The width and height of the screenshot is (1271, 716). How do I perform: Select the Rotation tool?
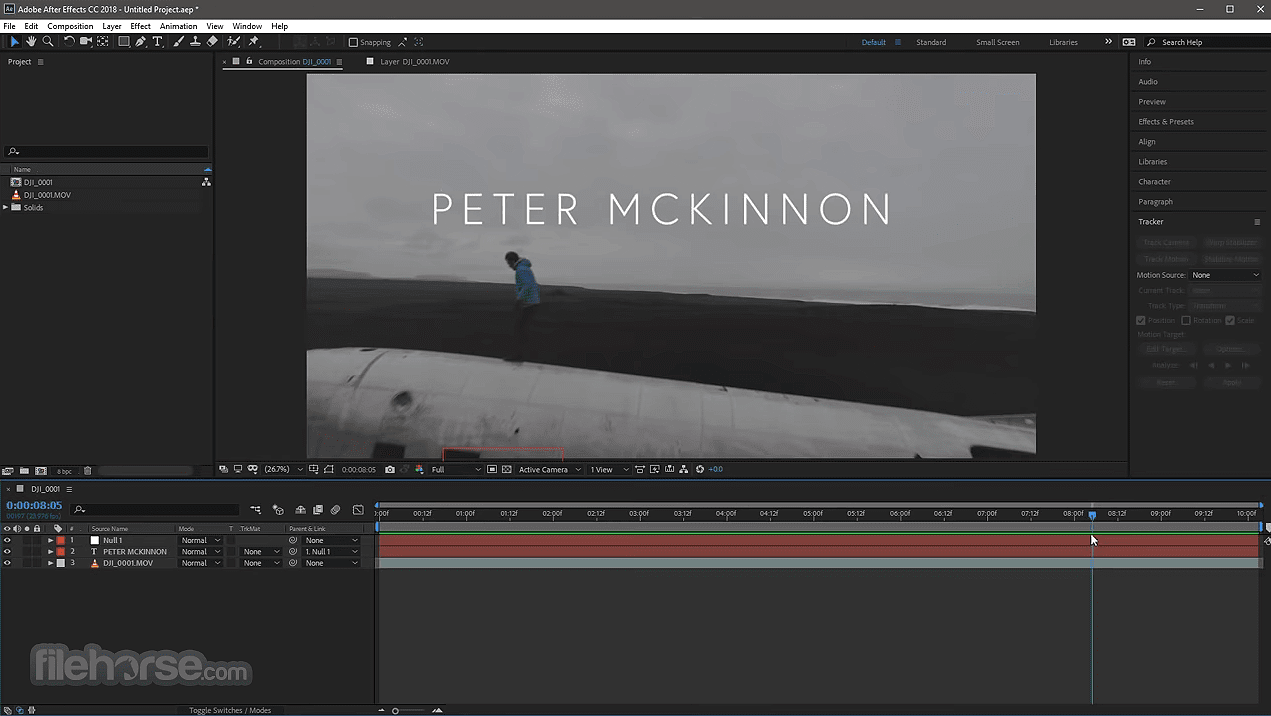(69, 42)
